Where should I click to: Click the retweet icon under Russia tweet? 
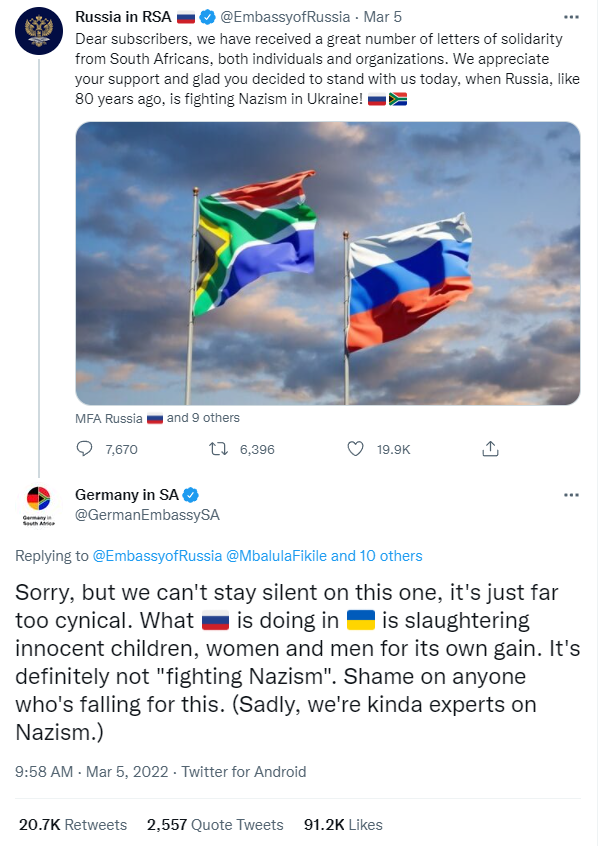click(x=219, y=448)
